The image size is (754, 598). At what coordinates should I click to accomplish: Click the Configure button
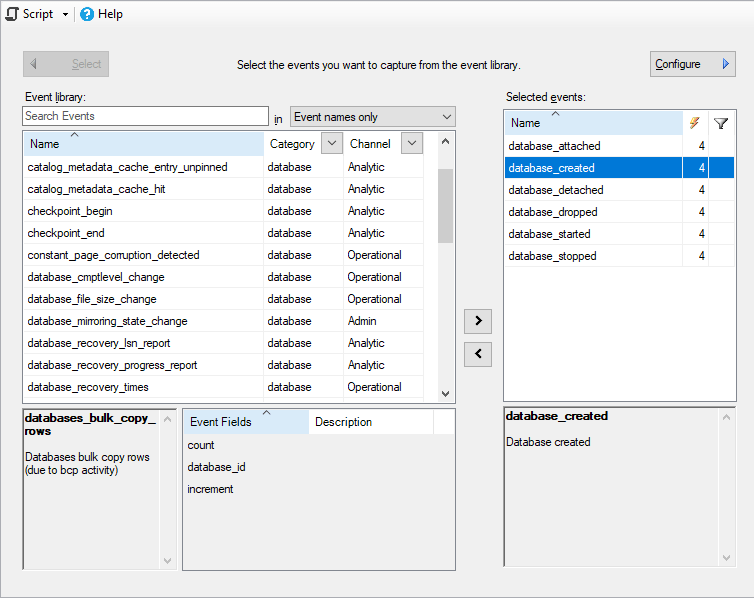click(x=692, y=64)
